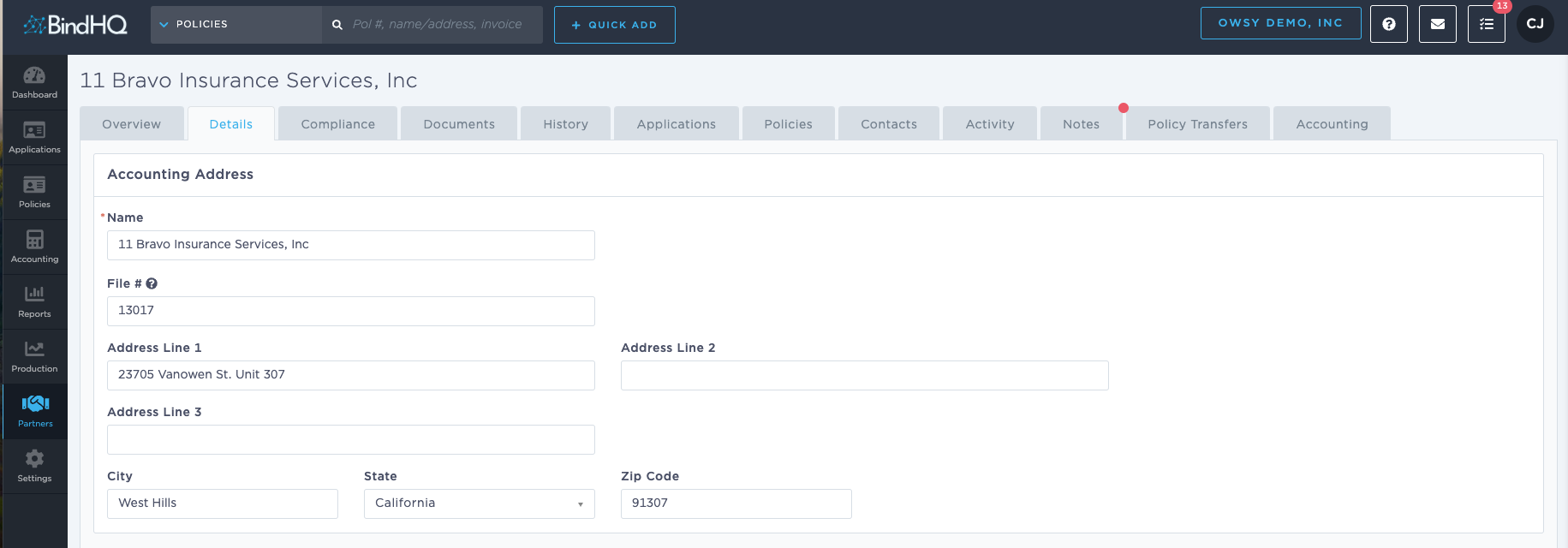The image size is (1568, 548).
Task: Open the Policies tab
Action: pos(789,123)
